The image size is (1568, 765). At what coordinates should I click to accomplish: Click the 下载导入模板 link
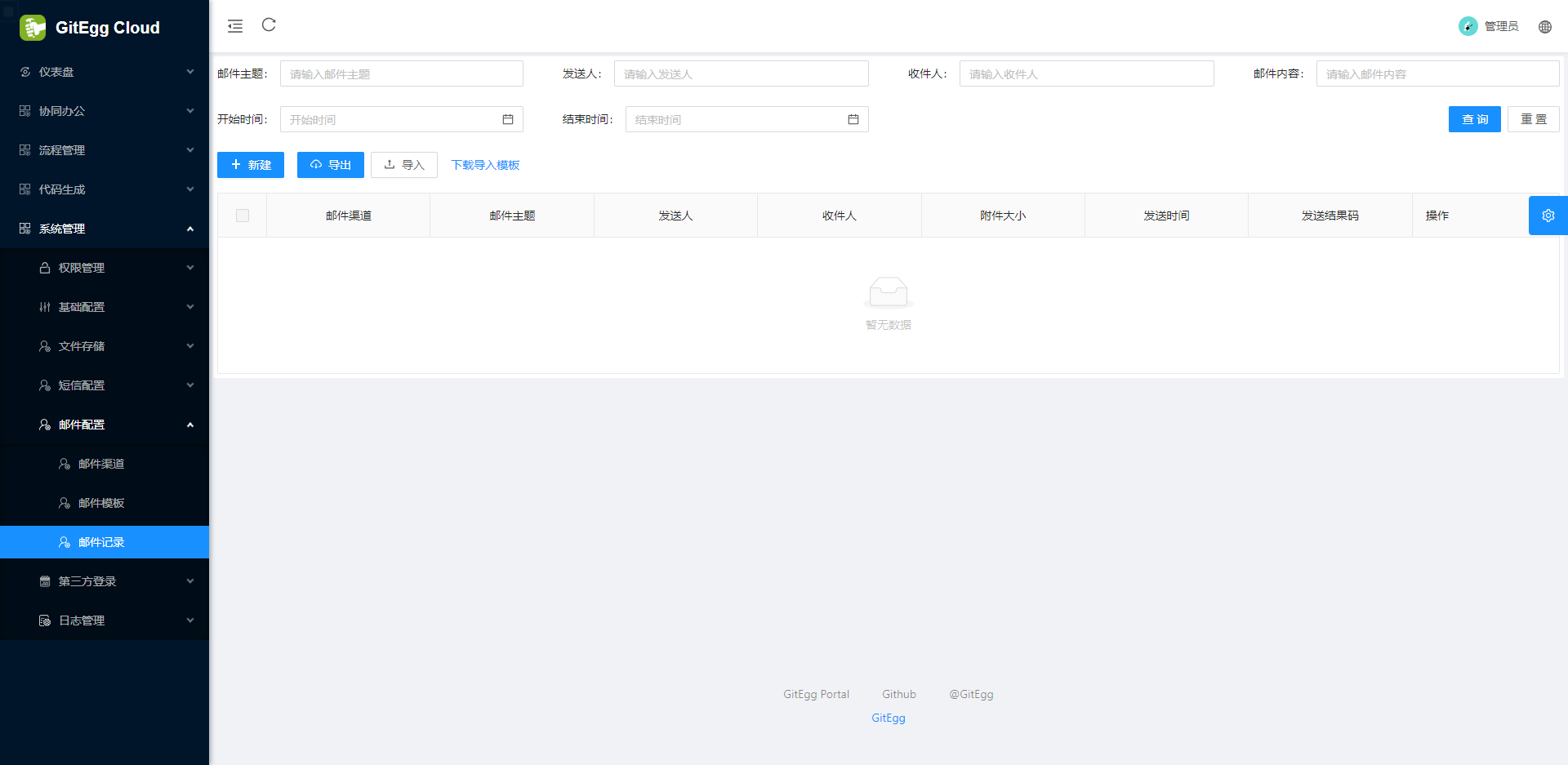[x=485, y=164]
